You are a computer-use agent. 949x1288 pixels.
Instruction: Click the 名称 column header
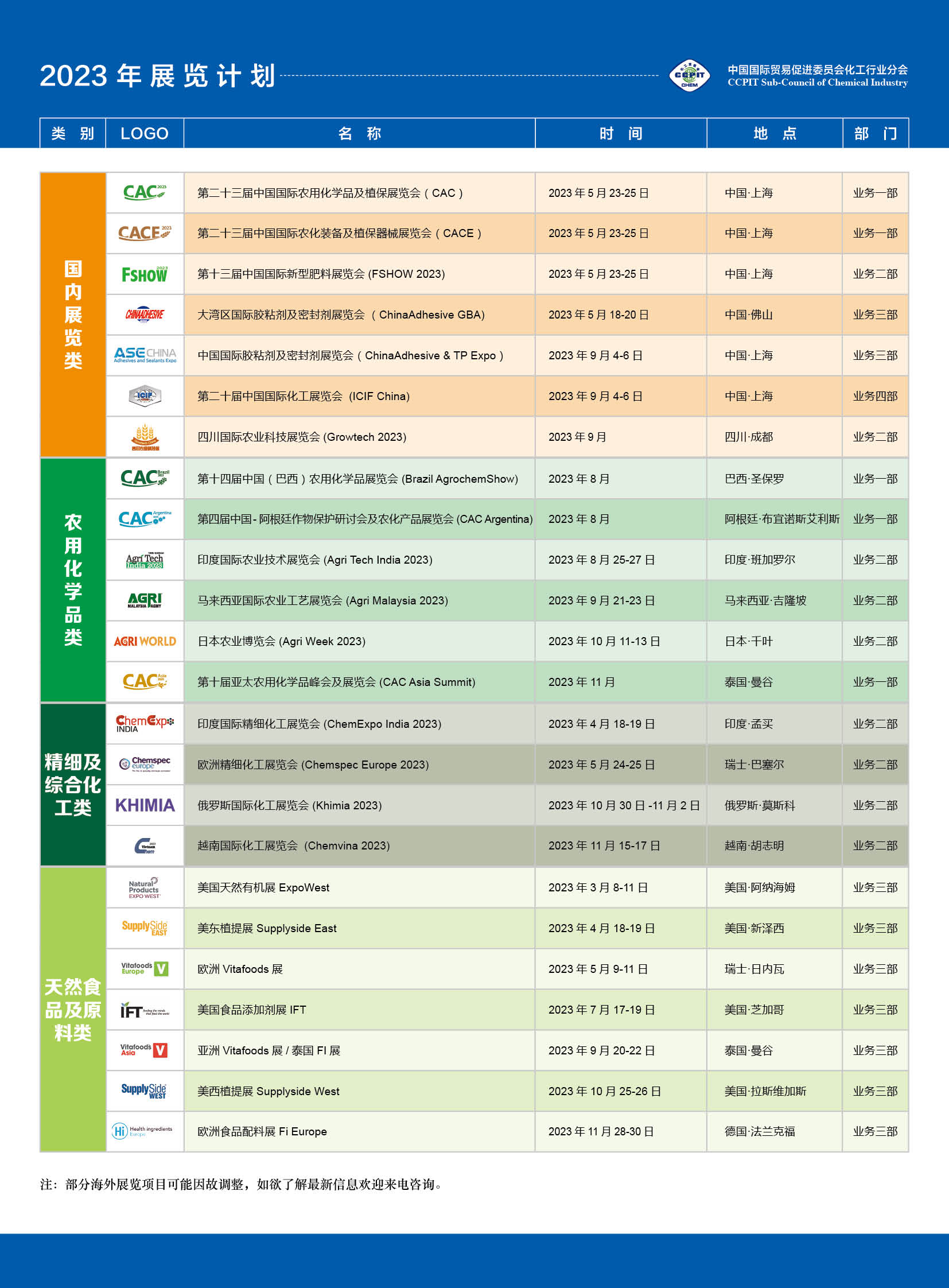pos(360,133)
